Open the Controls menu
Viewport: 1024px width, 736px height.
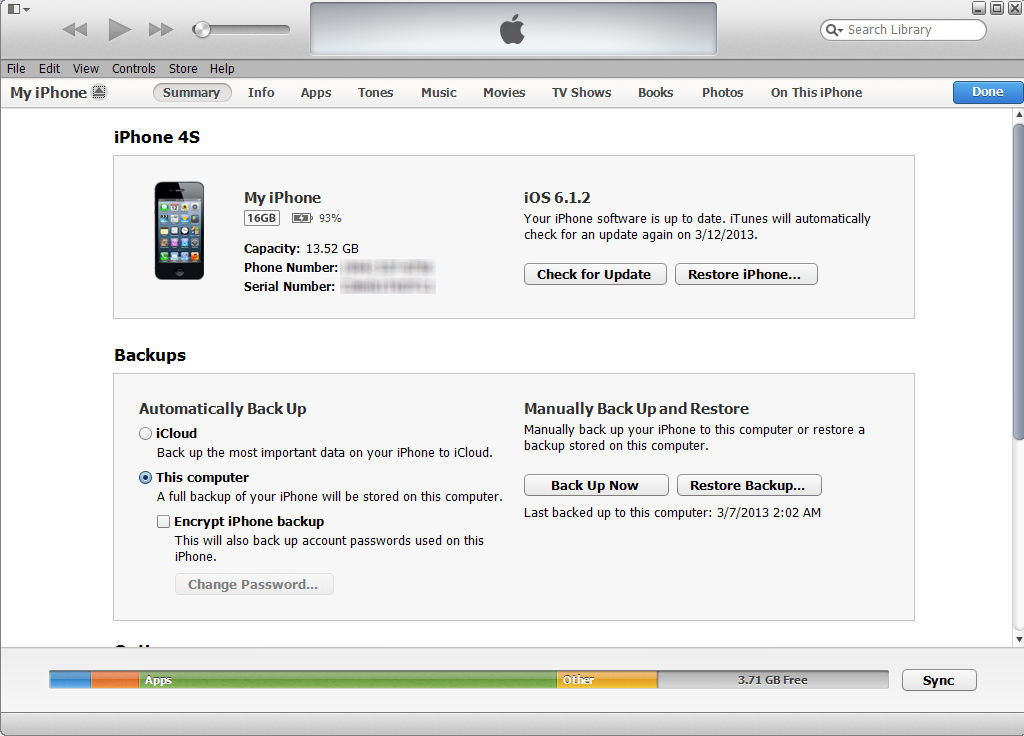(134, 69)
